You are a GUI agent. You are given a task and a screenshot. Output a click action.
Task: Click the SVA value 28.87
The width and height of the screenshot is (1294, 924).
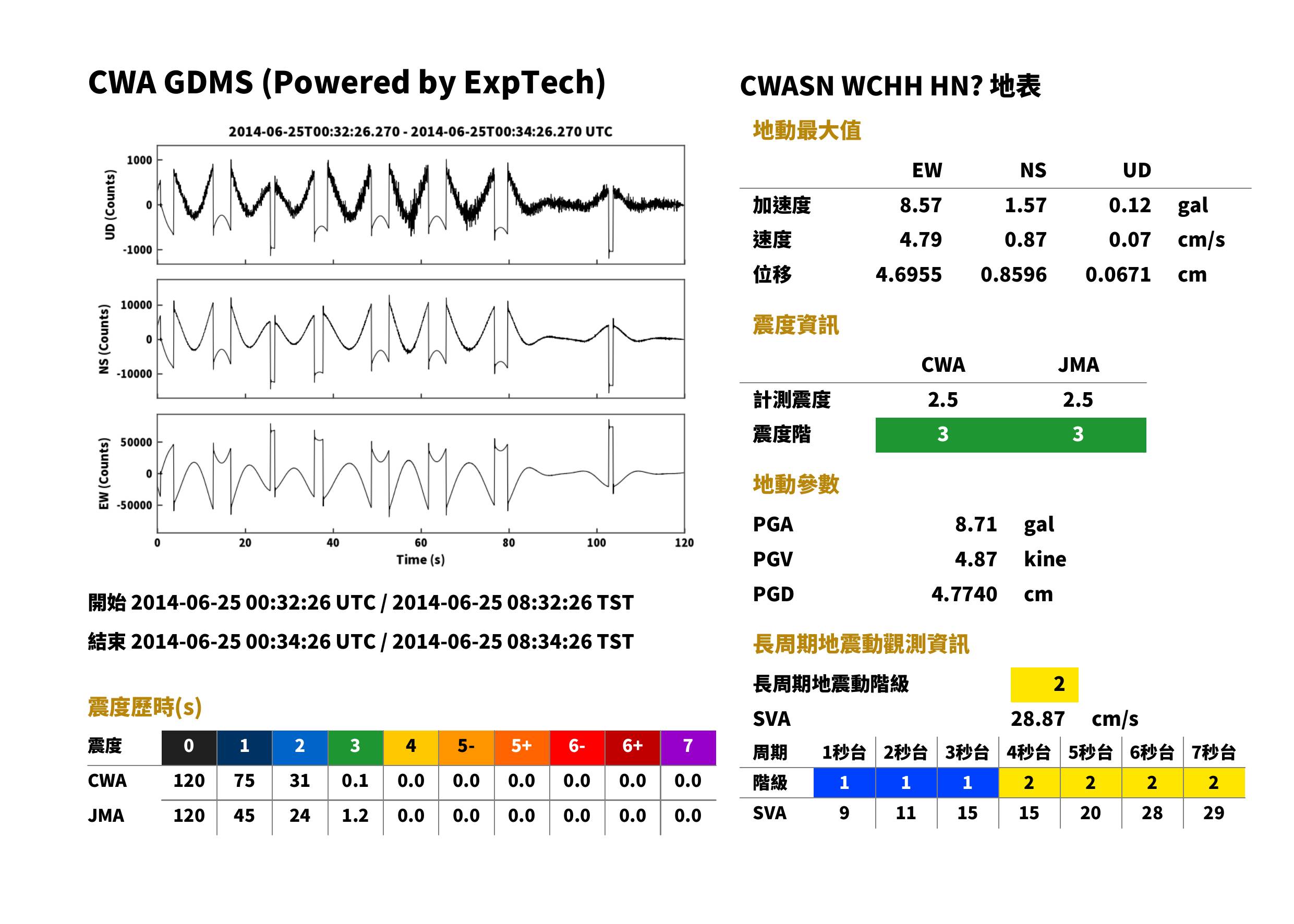tap(1037, 719)
